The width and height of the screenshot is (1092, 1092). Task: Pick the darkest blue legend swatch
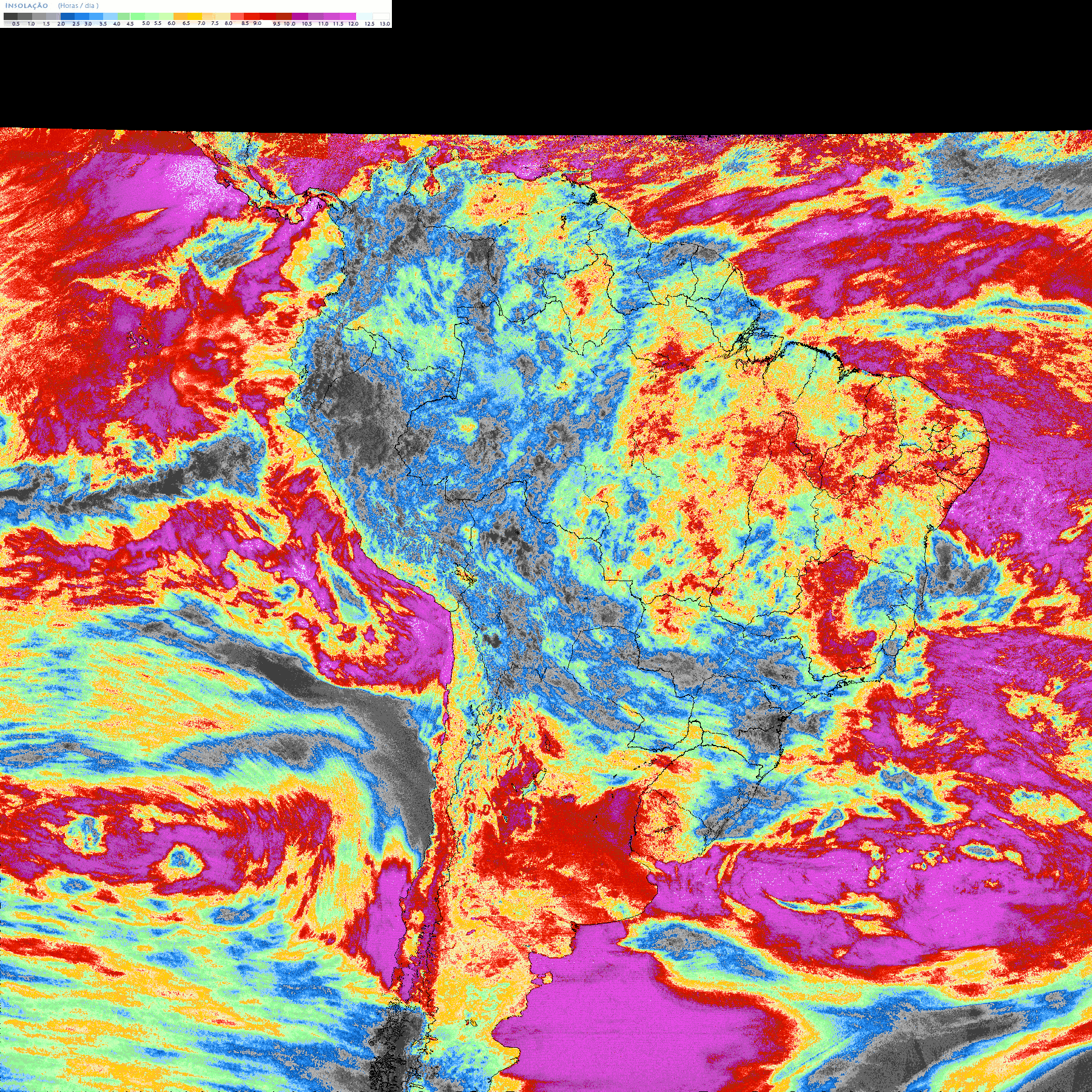(67, 16)
